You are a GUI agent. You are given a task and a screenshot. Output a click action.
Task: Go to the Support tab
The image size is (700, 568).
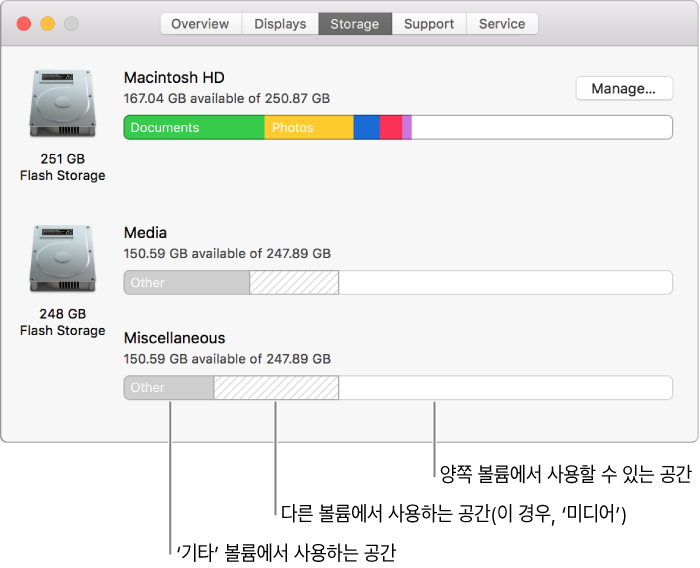[429, 24]
